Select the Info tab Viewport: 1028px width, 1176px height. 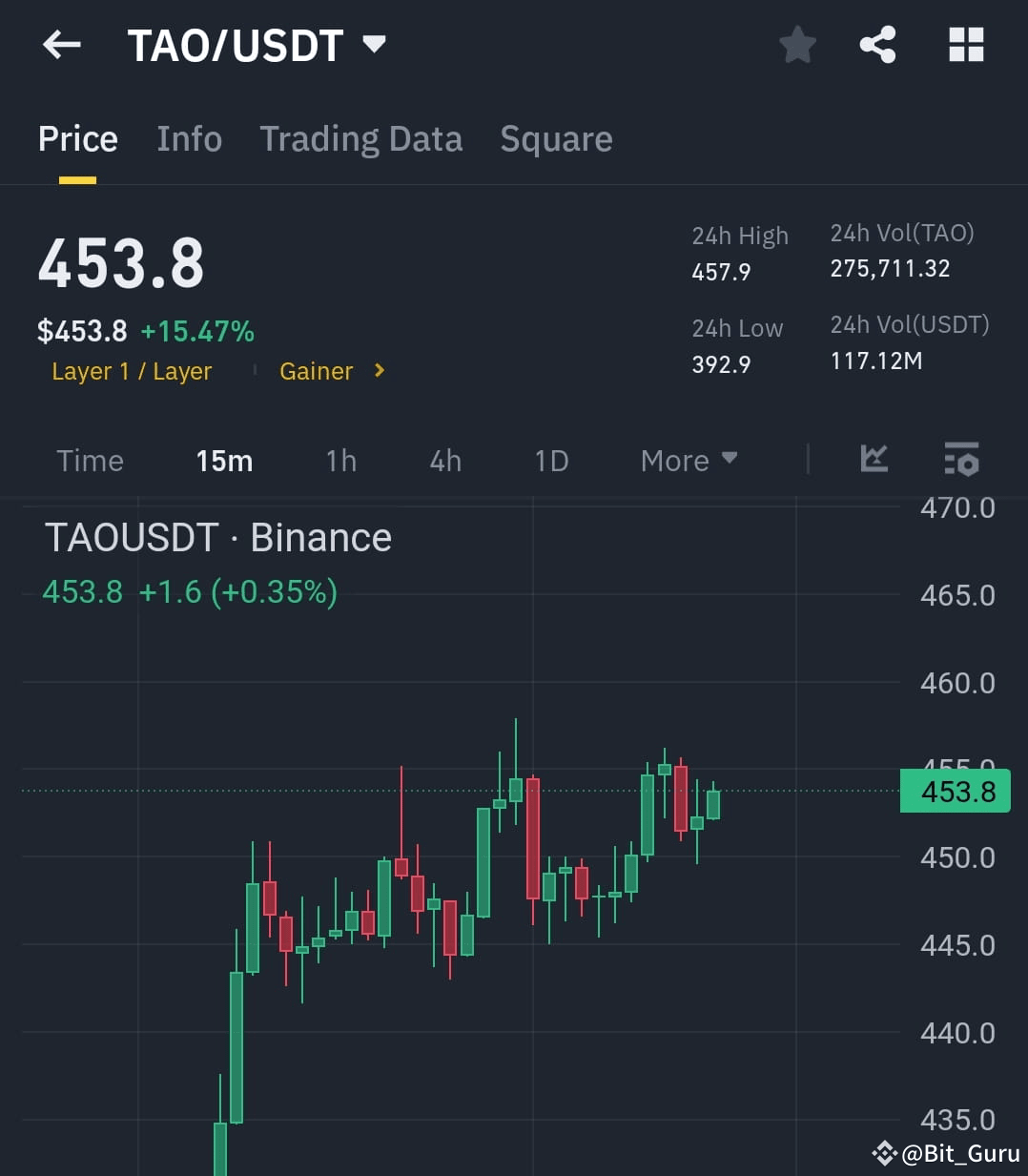[189, 138]
